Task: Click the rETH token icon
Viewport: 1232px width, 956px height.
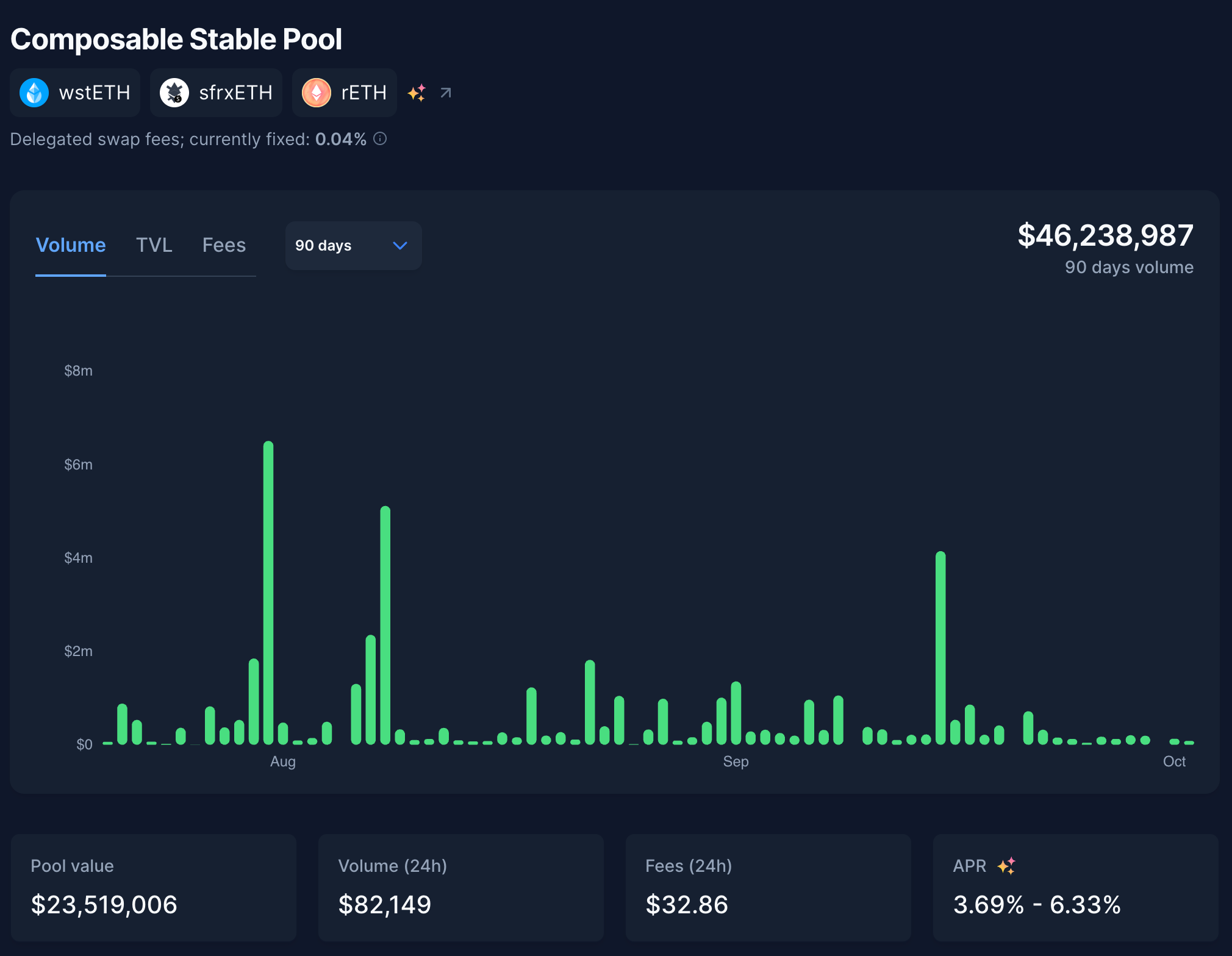Action: pyautogui.click(x=317, y=93)
